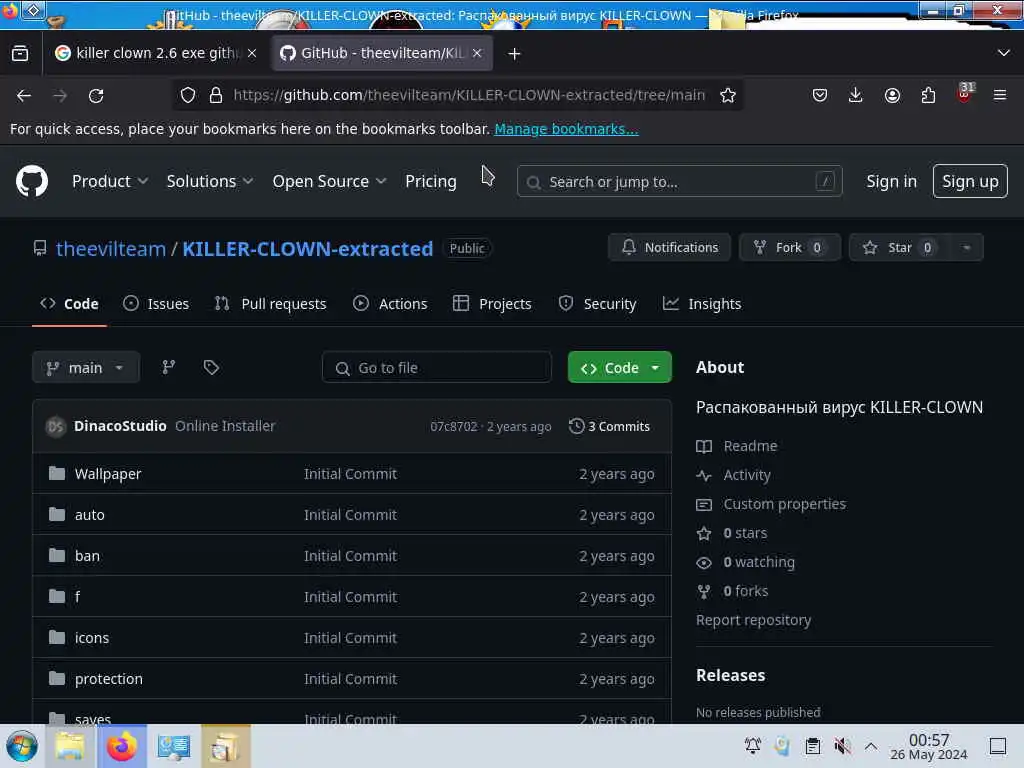This screenshot has height=768, width=1024.
Task: Click the extension icon with 31 badge
Action: tap(965, 93)
